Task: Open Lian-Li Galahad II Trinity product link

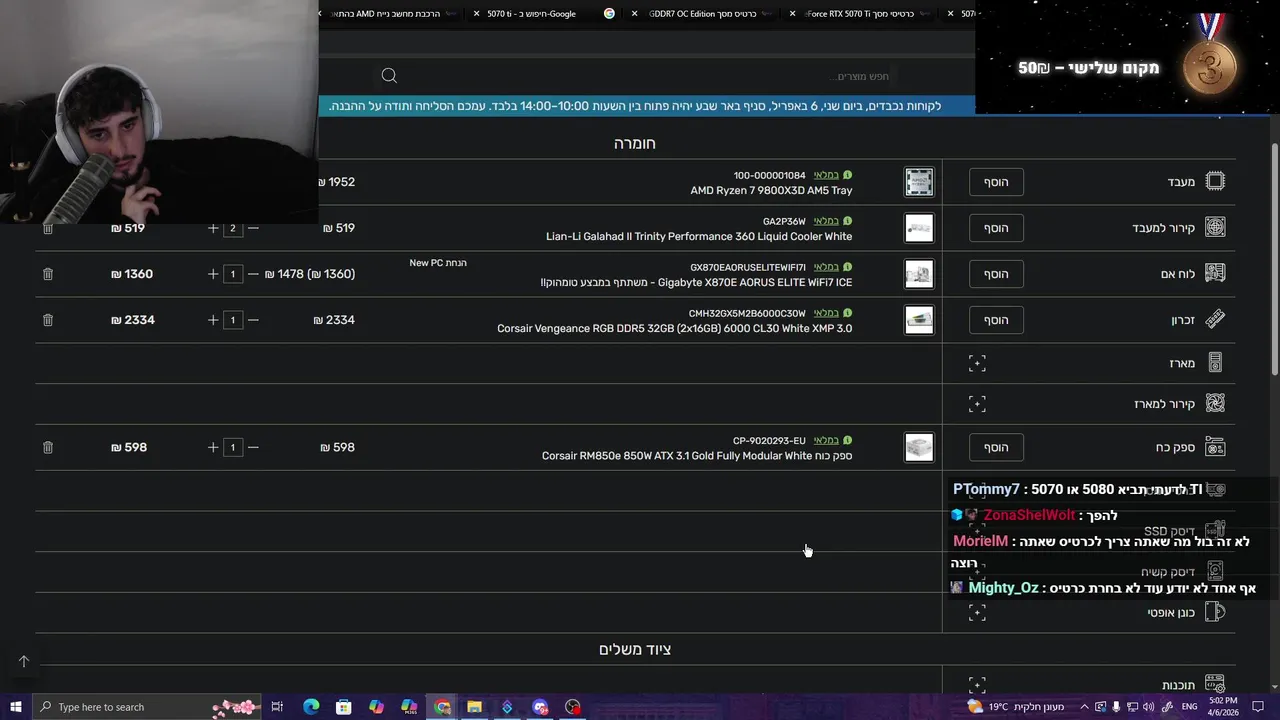Action: pos(699,236)
